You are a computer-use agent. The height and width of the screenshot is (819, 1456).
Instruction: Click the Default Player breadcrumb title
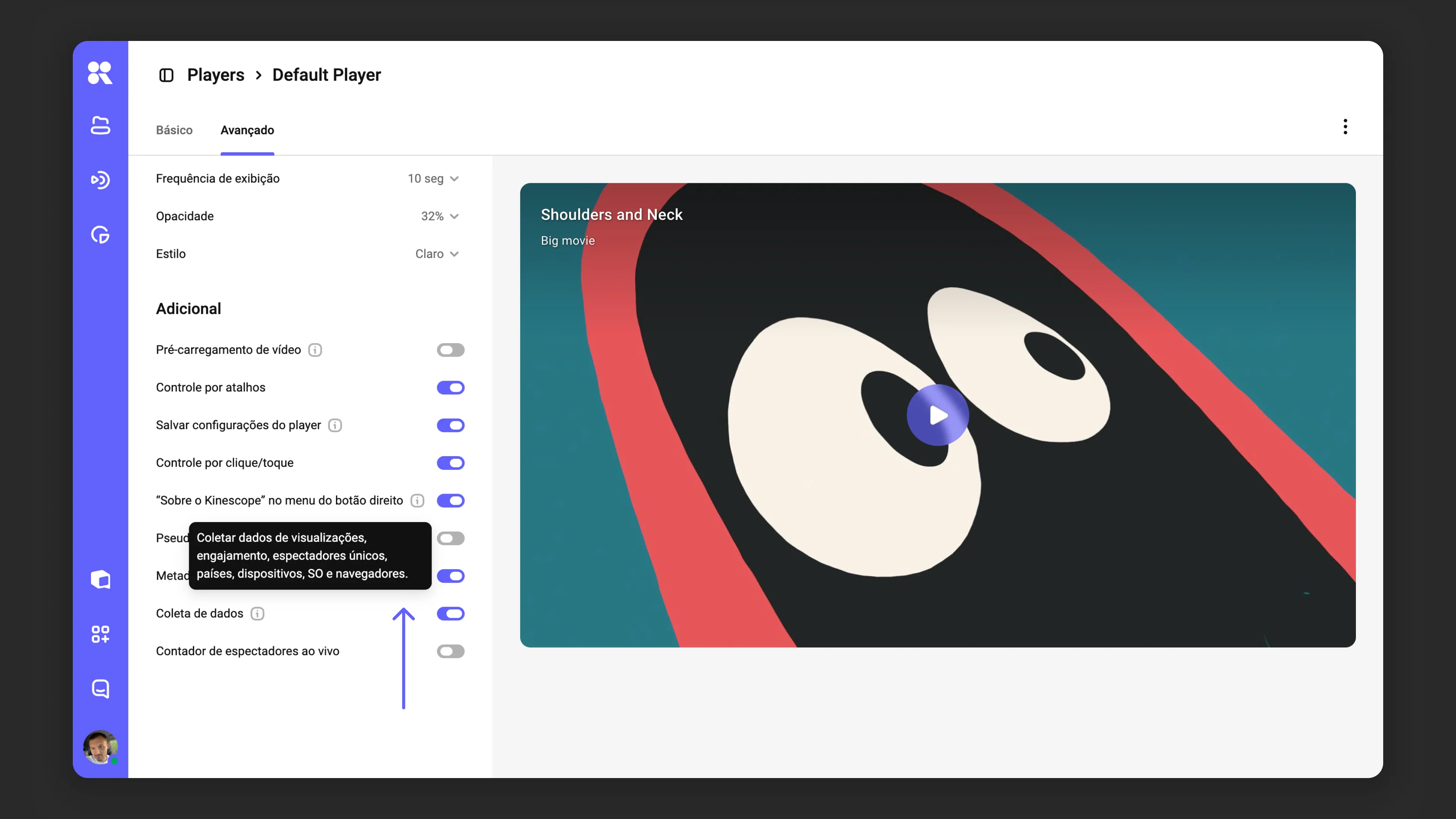pyautogui.click(x=327, y=75)
